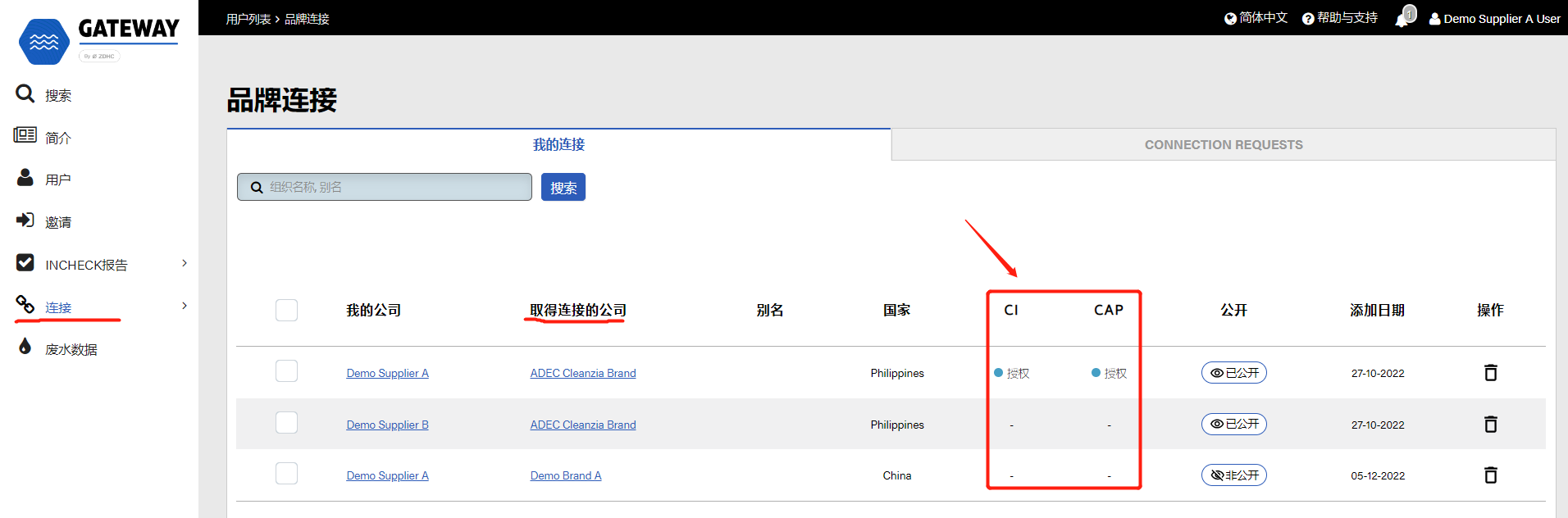Click the 别名 column header
The width and height of the screenshot is (1568, 518).
[x=770, y=311]
